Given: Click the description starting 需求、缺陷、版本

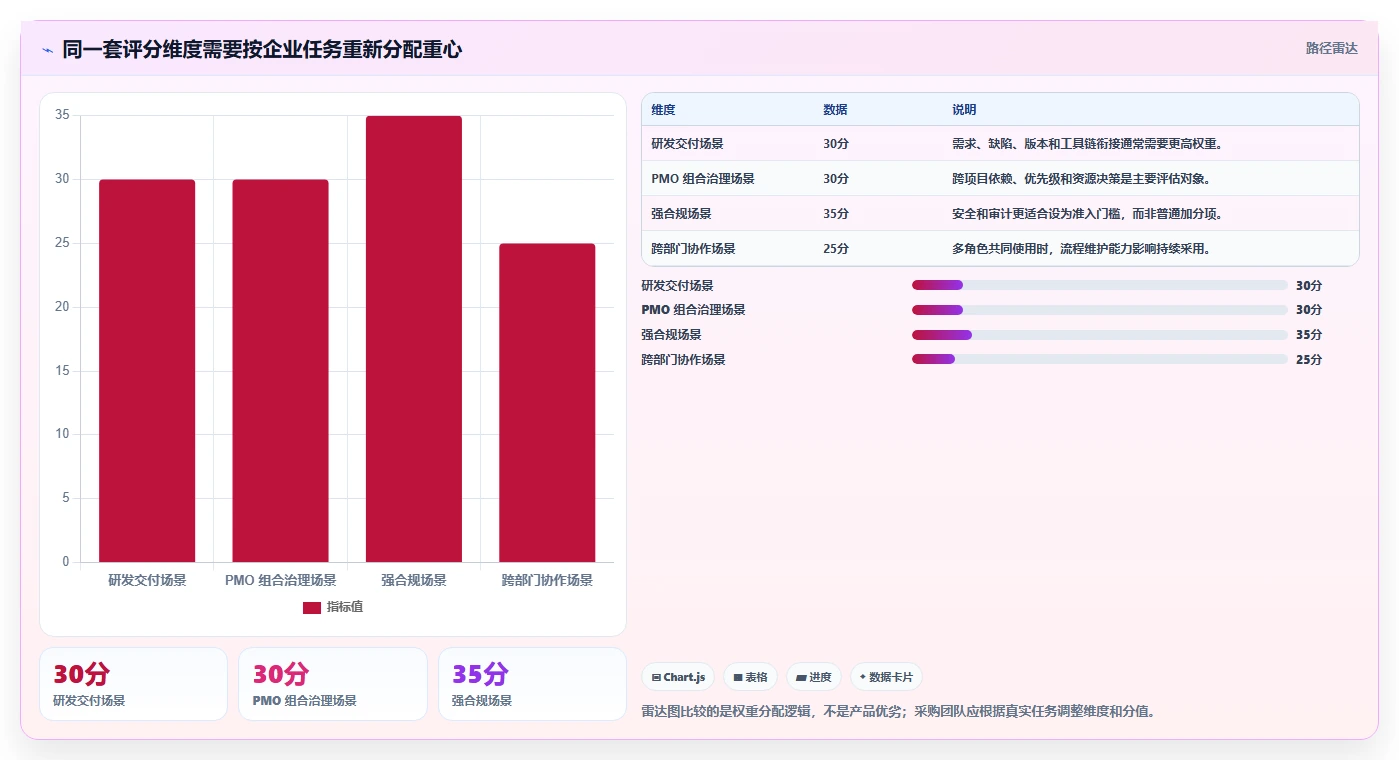Looking at the screenshot, I should [x=1088, y=144].
